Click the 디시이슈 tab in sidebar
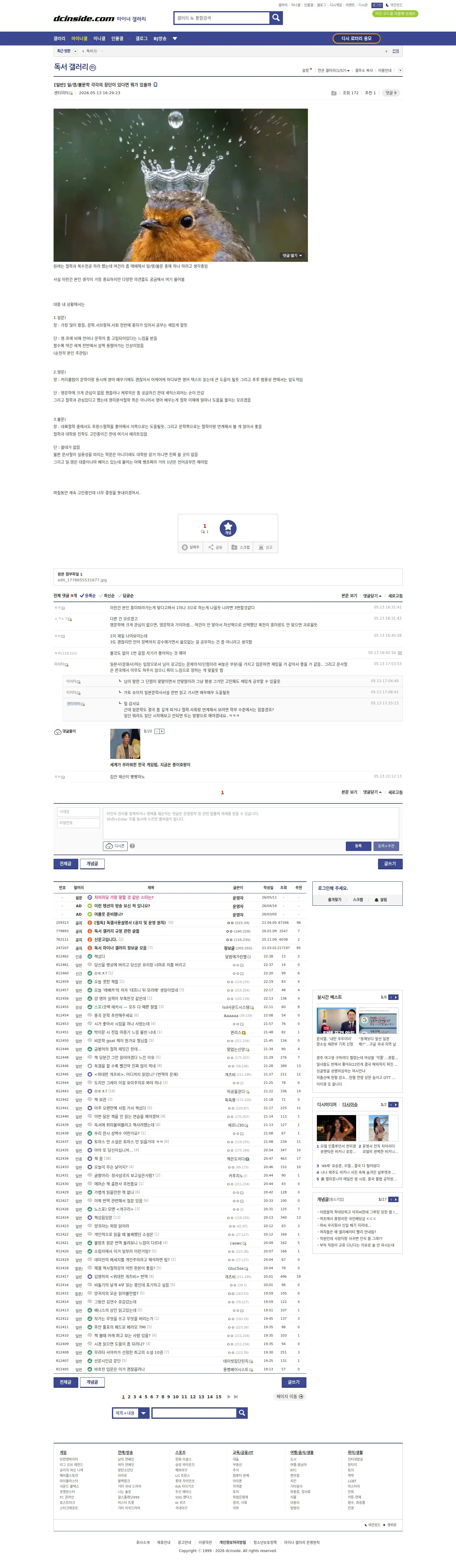Image resolution: width=456 pixels, height=1568 pixels. [350, 1104]
